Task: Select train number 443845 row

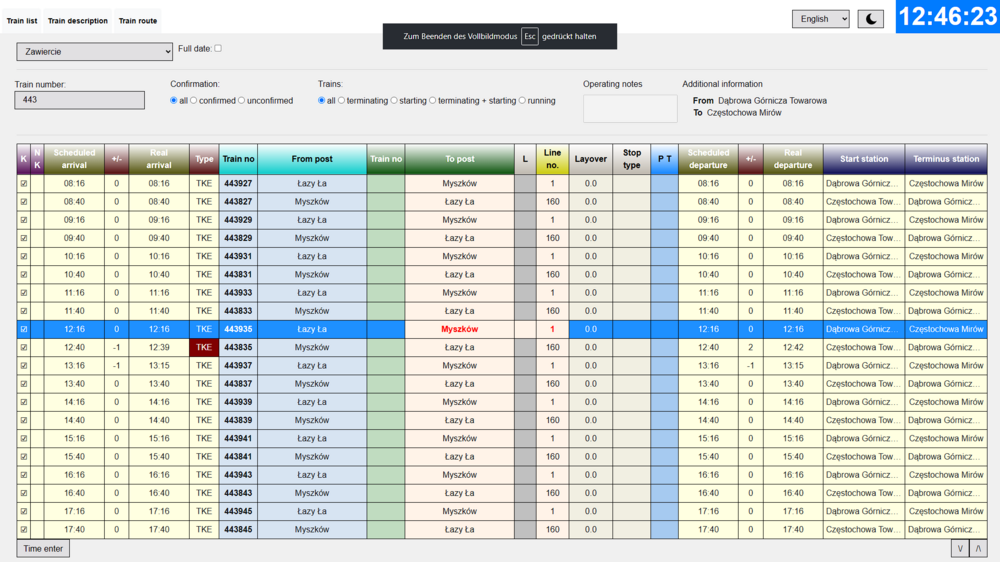Action: tap(238, 530)
